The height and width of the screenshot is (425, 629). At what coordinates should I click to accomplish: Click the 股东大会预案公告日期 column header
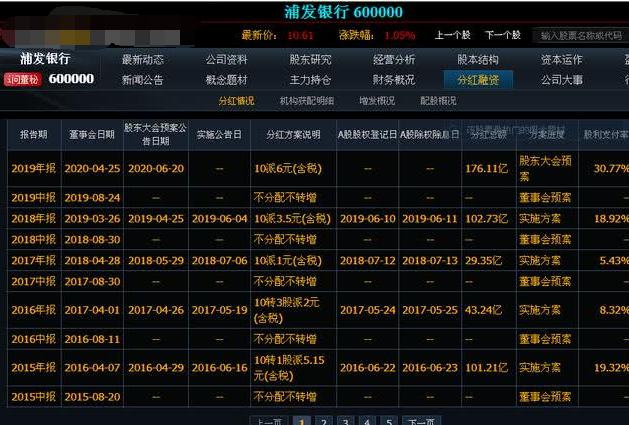156,134
